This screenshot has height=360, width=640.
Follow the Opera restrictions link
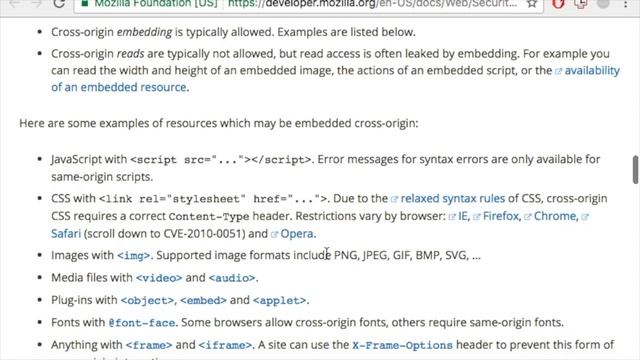297,234
